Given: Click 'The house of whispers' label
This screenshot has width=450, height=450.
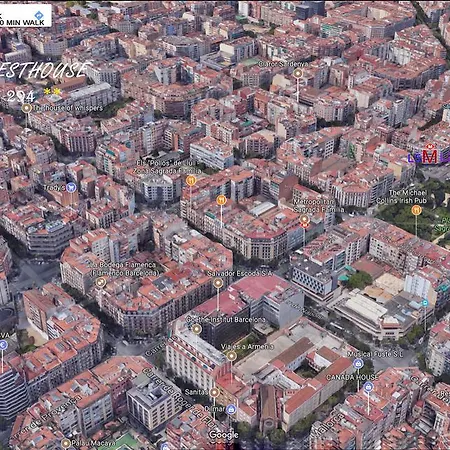Looking at the screenshot, I should [x=68, y=108].
